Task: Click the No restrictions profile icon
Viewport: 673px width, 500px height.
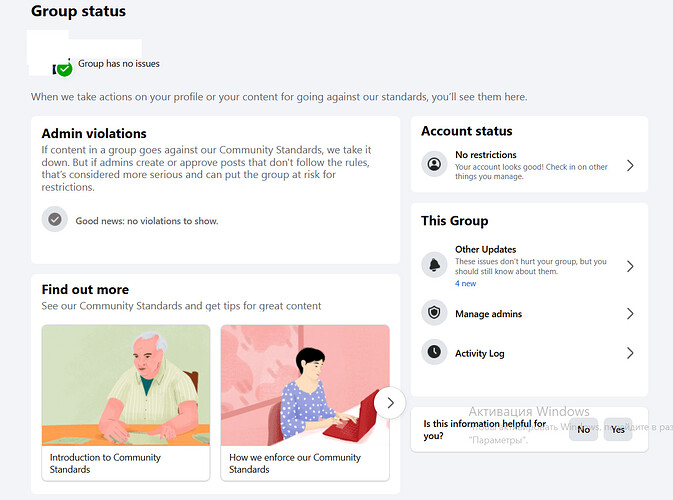Action: [434, 165]
